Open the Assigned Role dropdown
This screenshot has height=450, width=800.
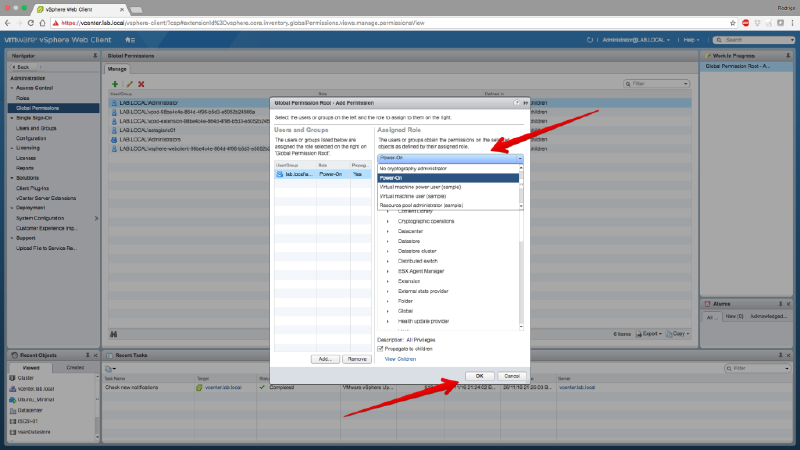pyautogui.click(x=450, y=158)
